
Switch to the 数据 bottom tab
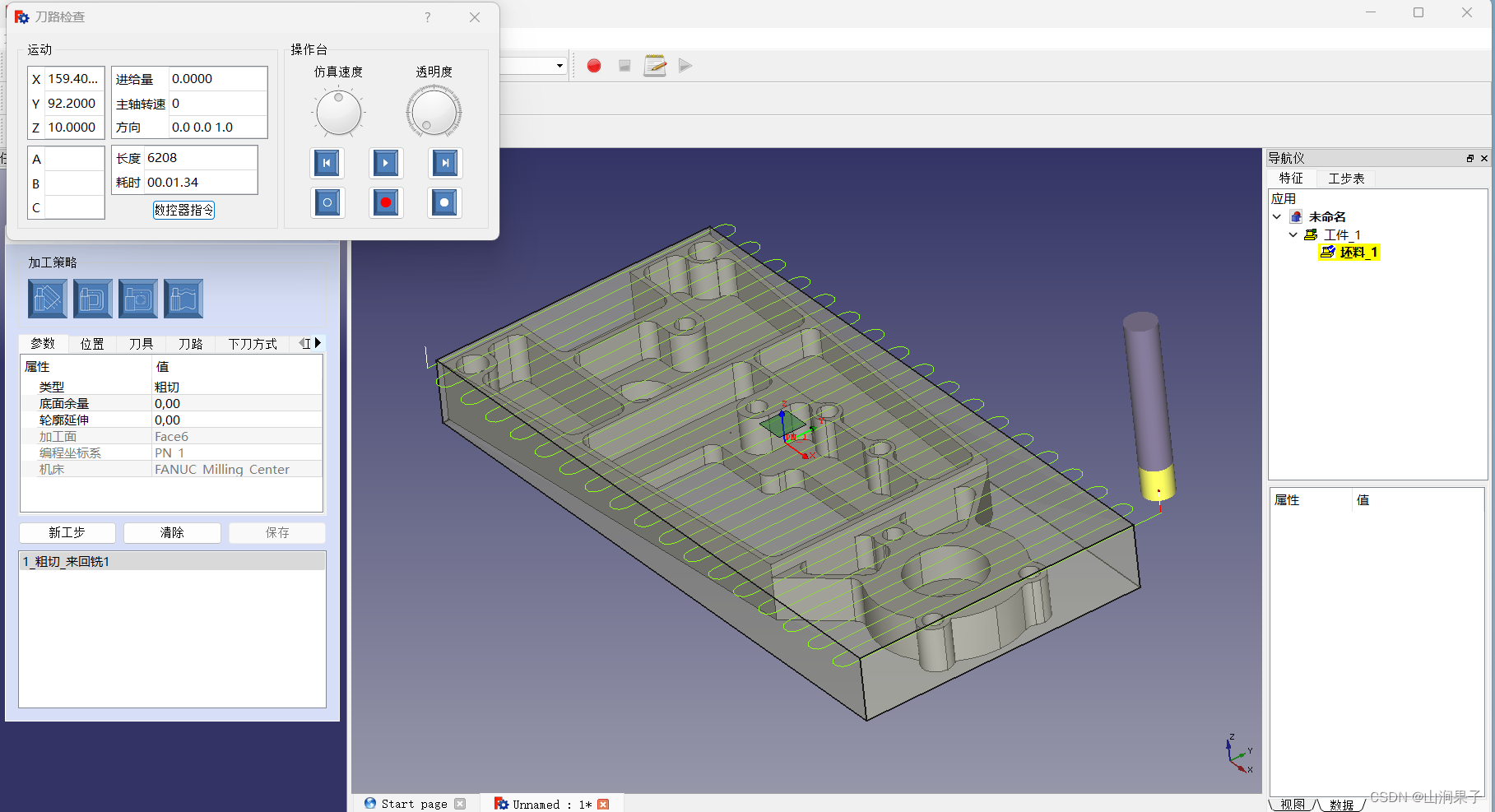tap(1341, 805)
